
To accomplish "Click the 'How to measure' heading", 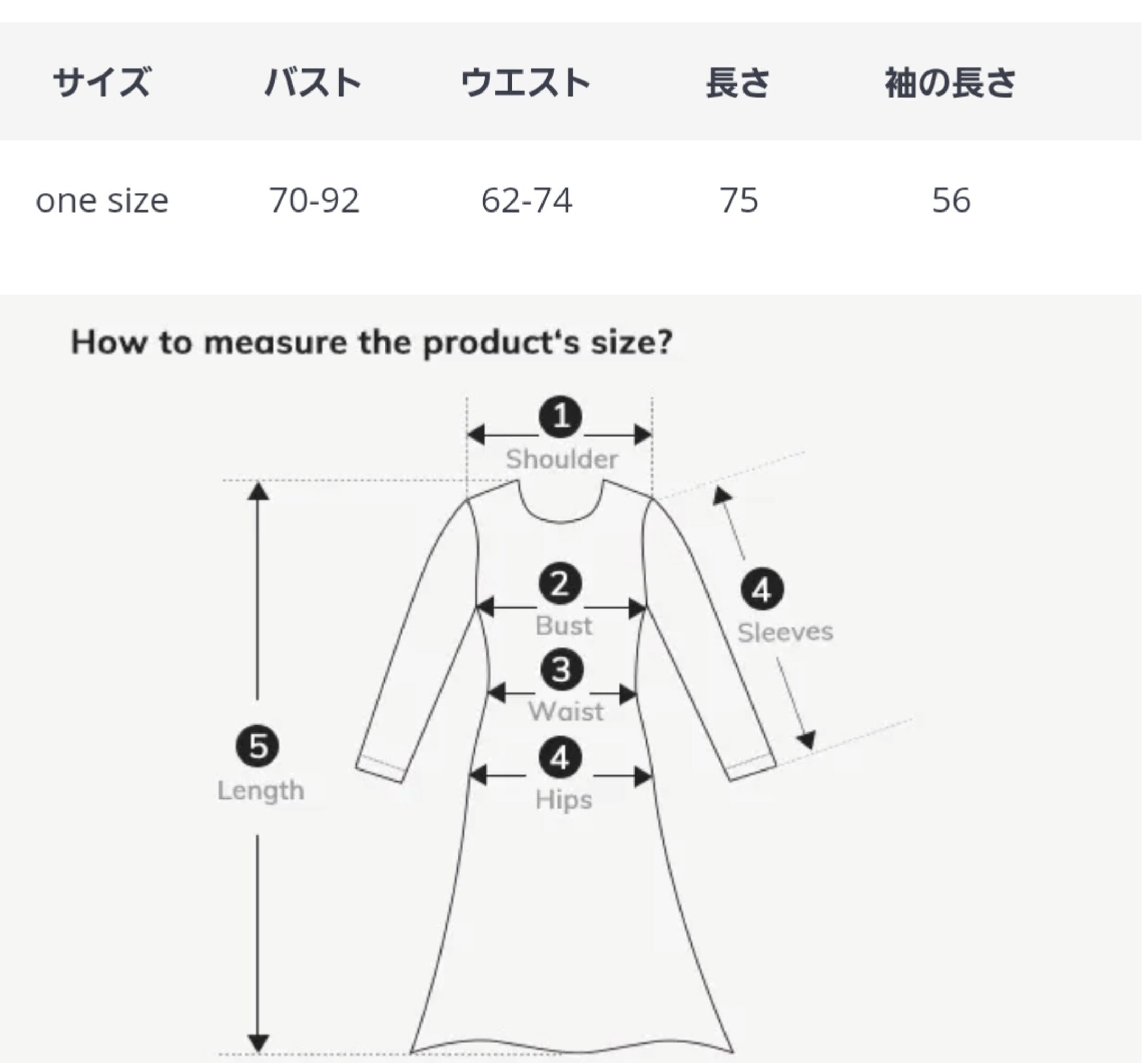I will coord(372,342).
